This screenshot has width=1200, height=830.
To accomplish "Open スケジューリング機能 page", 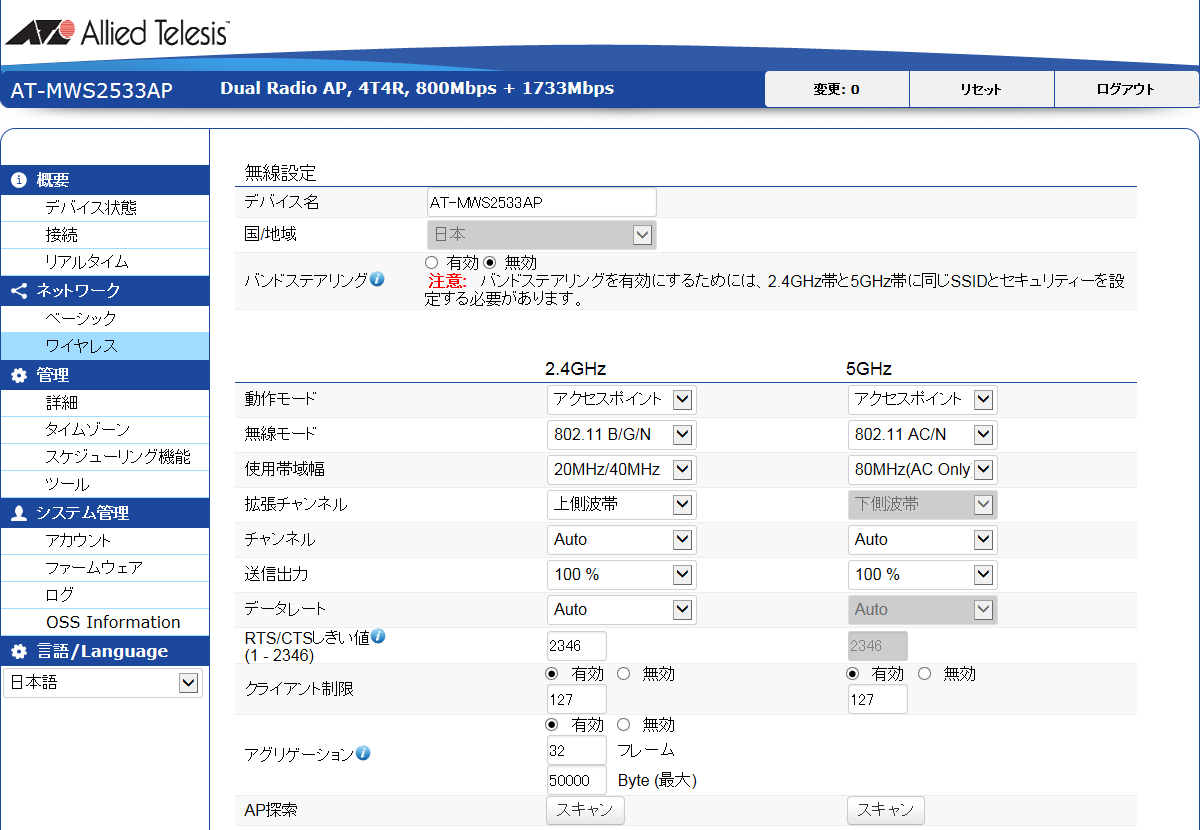I will (x=105, y=457).
